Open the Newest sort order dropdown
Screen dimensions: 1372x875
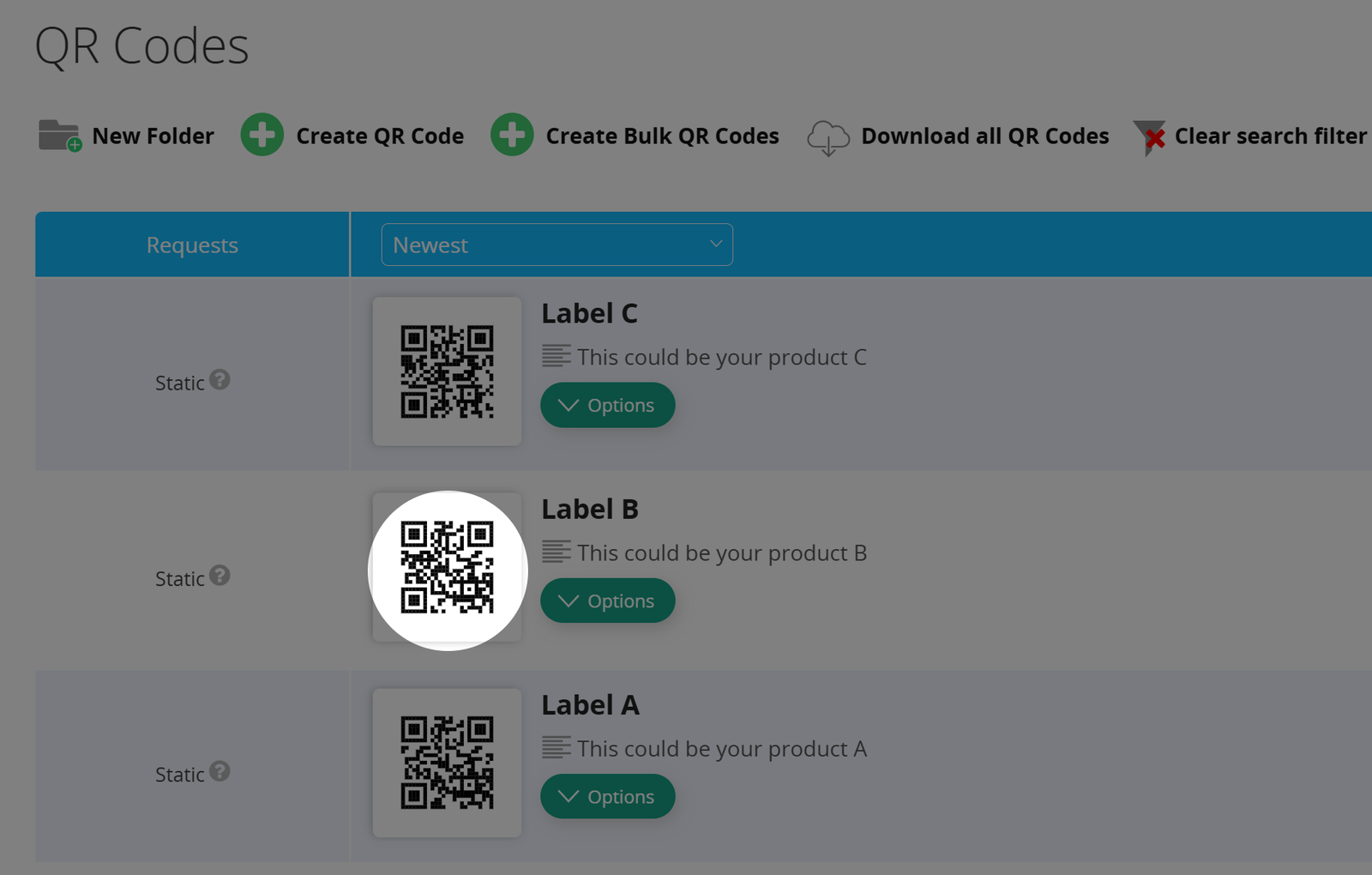[557, 244]
